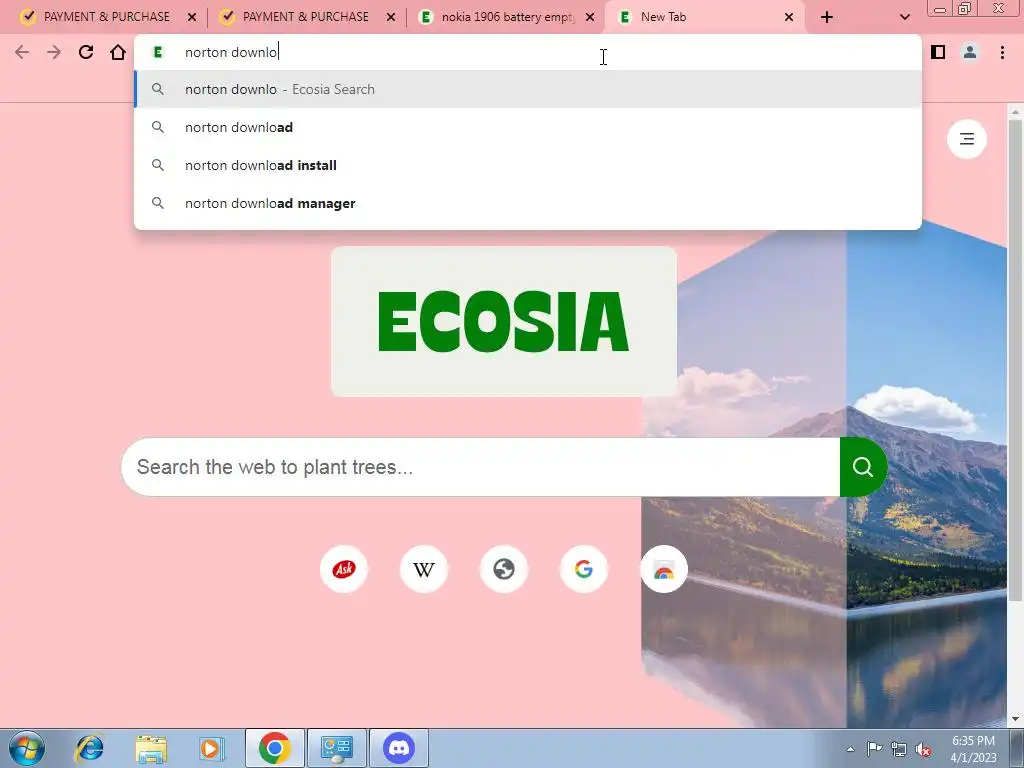This screenshot has height=768, width=1024.
Task: Open the home page via house icon
Action: pos(118,52)
